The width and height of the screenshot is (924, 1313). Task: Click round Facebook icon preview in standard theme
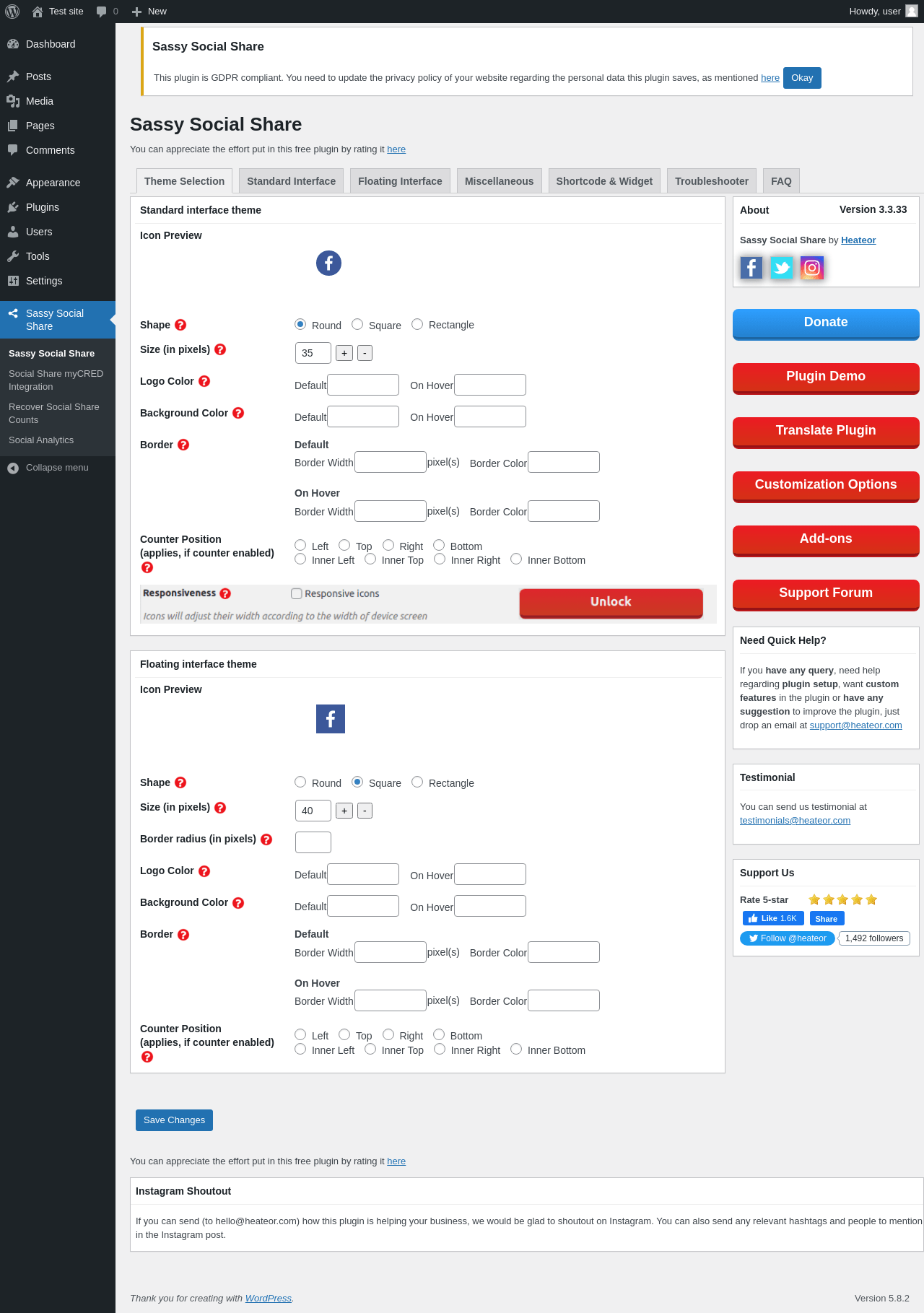328,263
